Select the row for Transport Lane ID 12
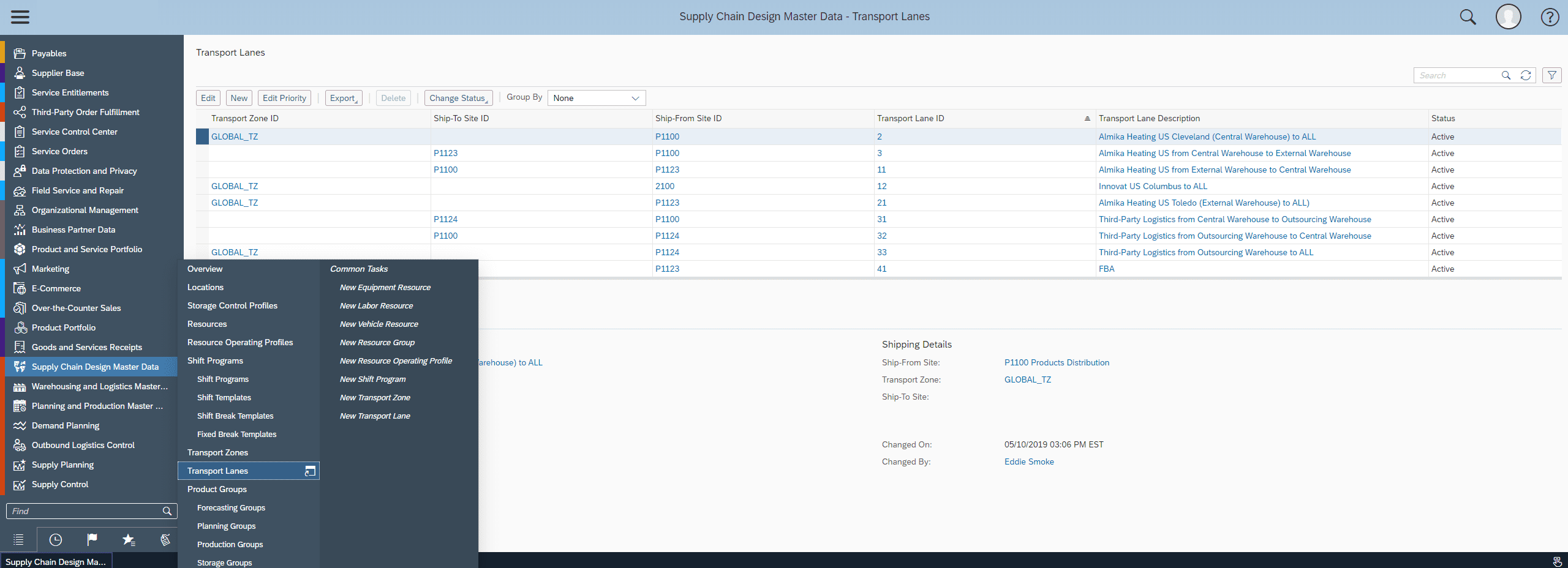1568x568 pixels. 202,186
